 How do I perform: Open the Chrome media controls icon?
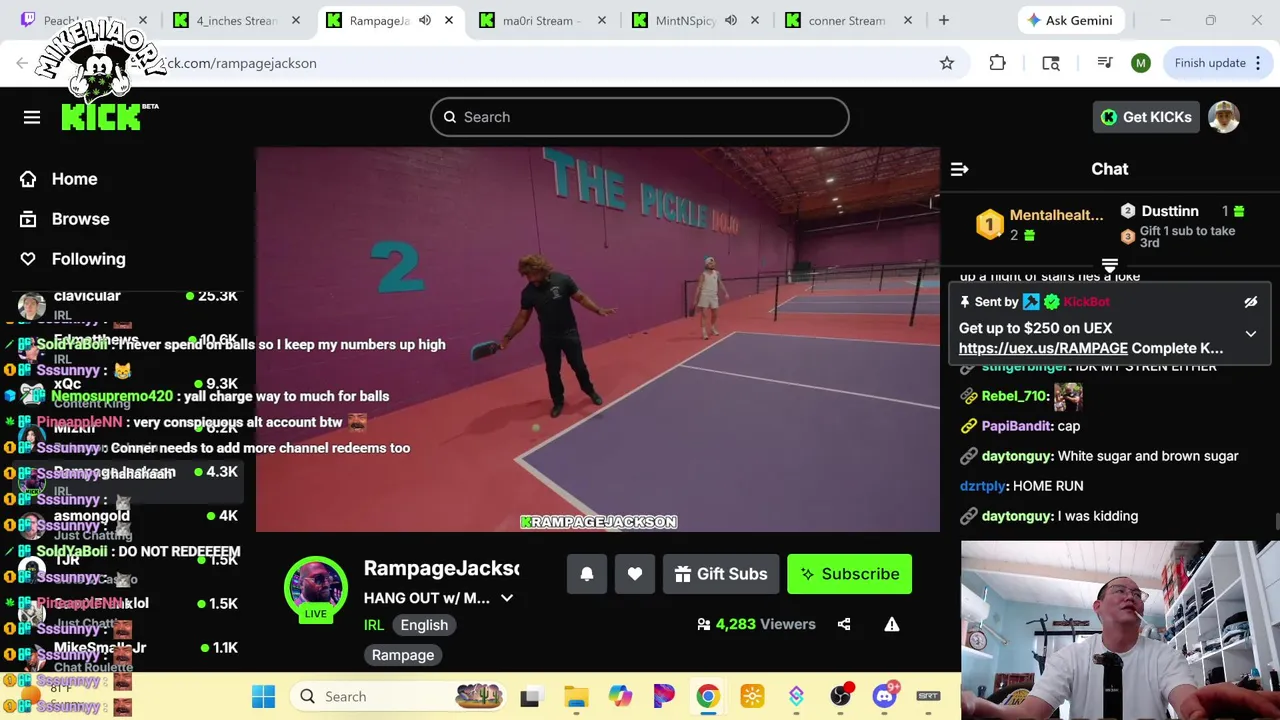click(1105, 63)
